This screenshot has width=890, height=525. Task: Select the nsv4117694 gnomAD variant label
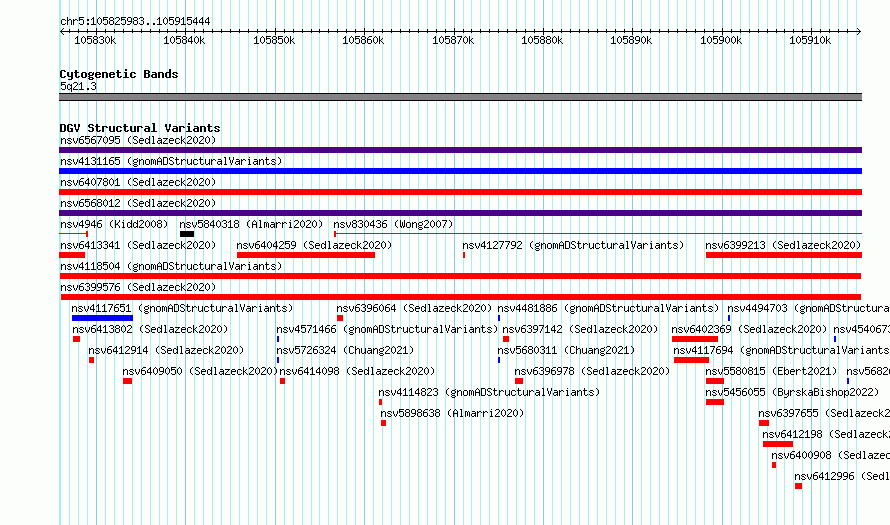point(782,350)
